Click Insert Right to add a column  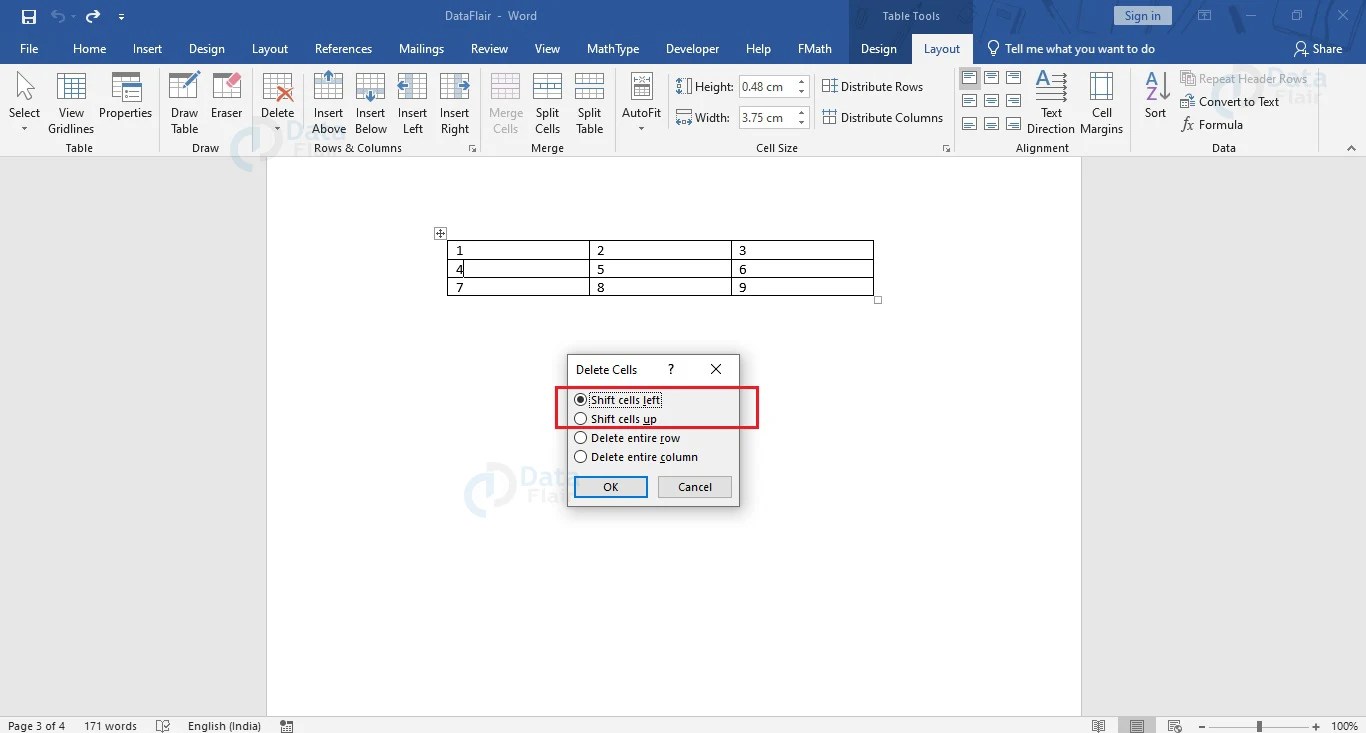(x=455, y=103)
